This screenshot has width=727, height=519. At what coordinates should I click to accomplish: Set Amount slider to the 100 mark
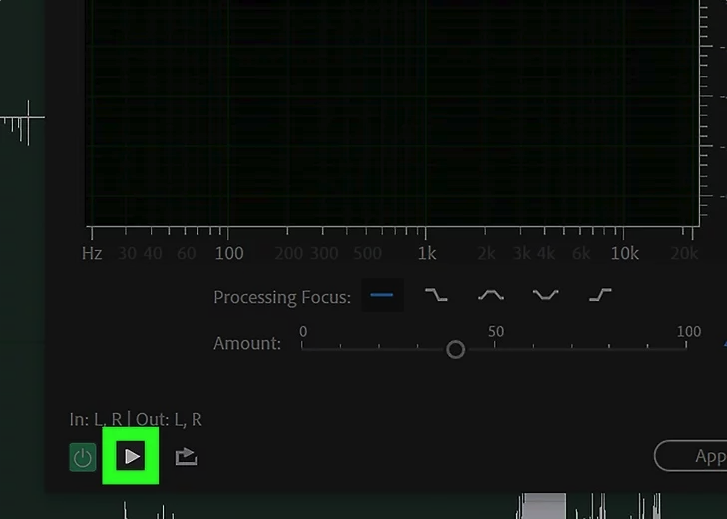click(x=687, y=348)
